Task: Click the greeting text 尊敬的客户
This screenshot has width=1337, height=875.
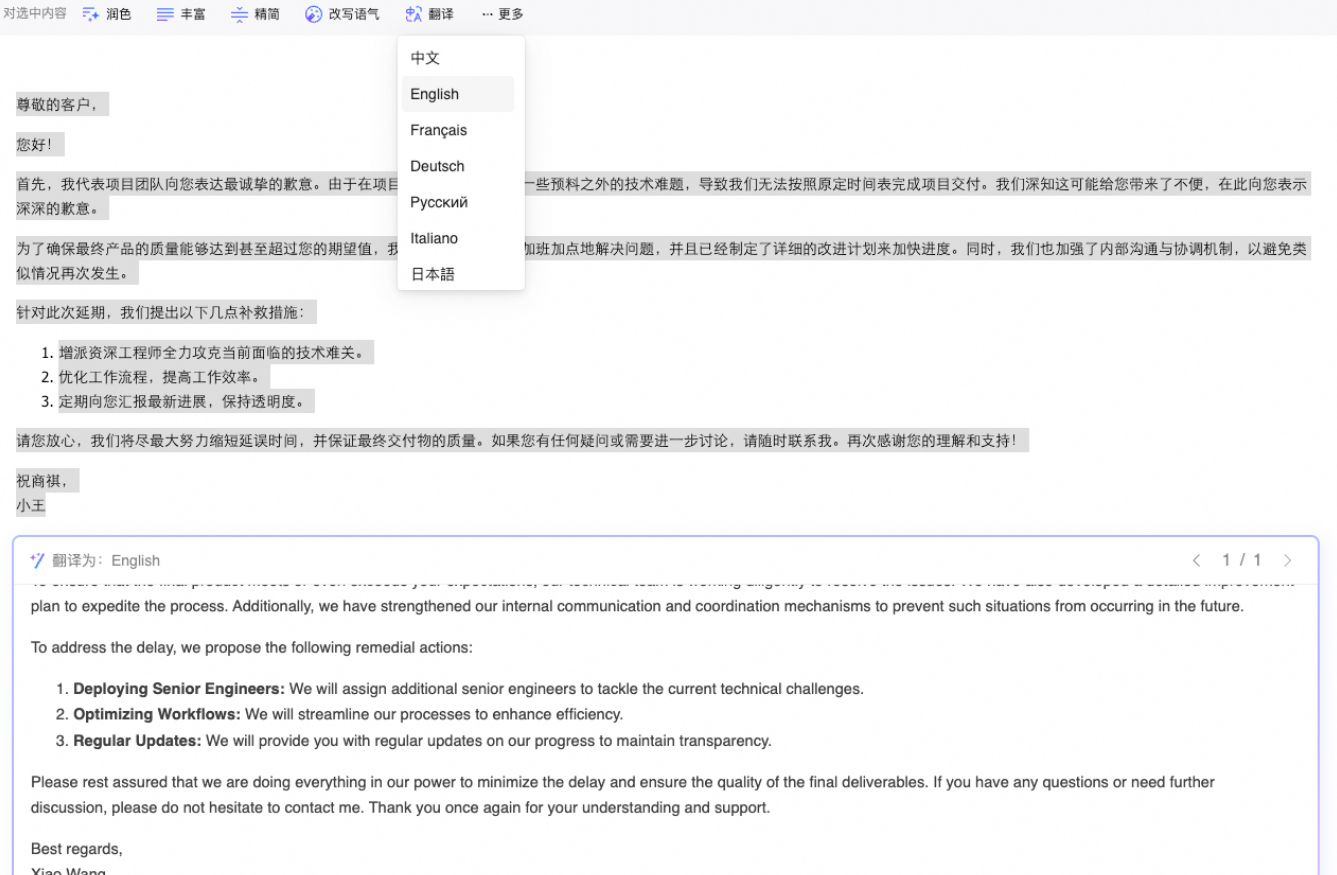Action: [56, 104]
